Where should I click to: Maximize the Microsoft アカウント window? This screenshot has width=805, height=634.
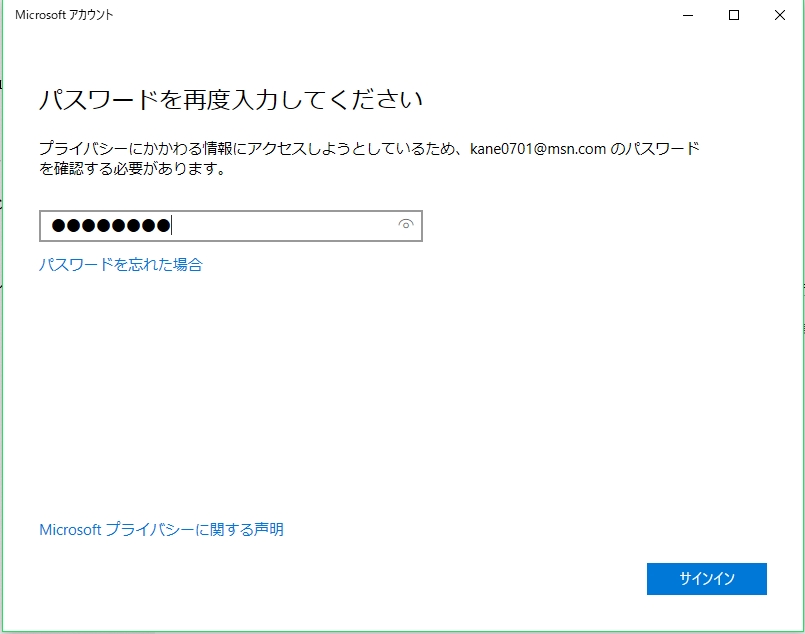(x=734, y=15)
